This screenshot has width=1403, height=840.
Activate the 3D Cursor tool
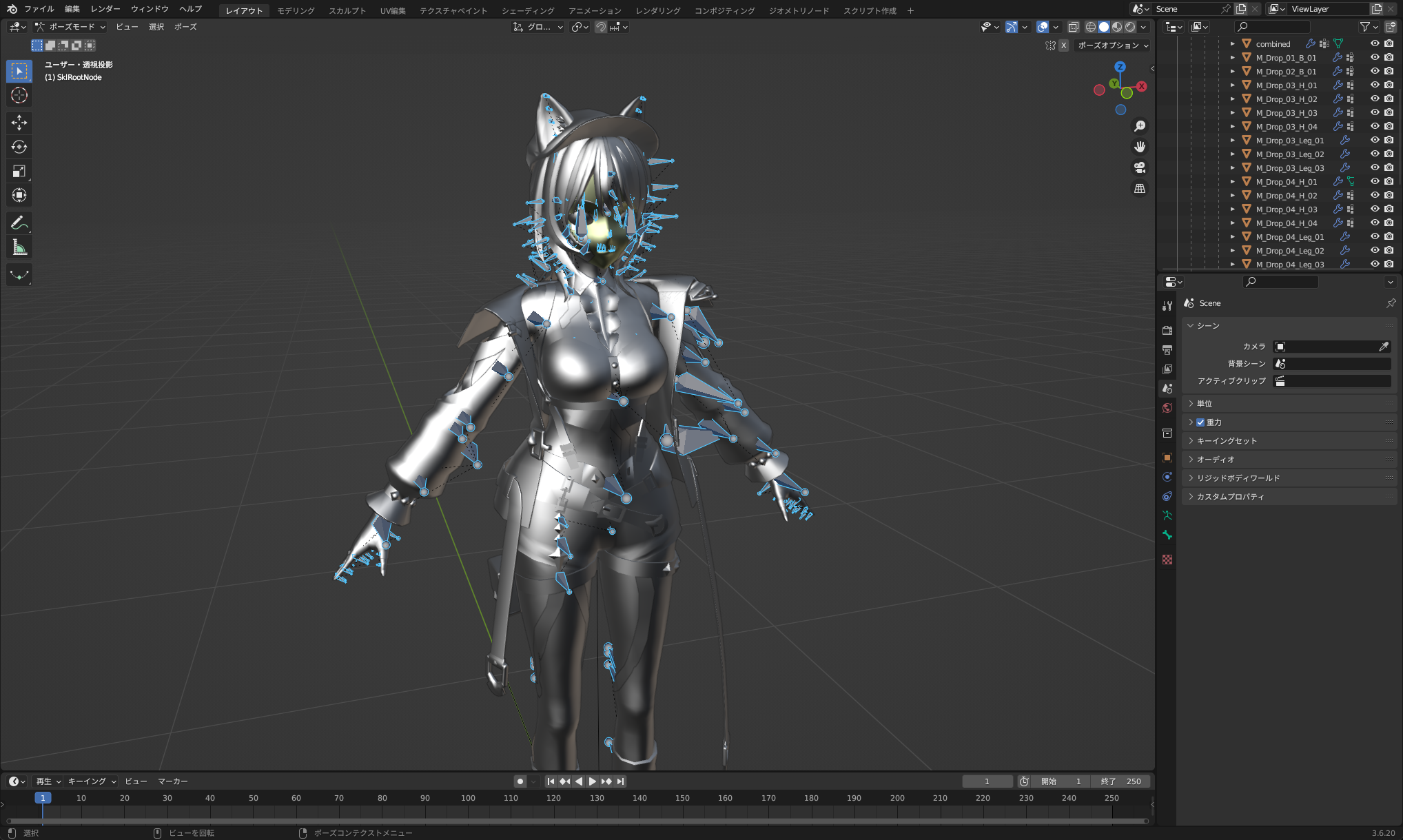[x=19, y=95]
